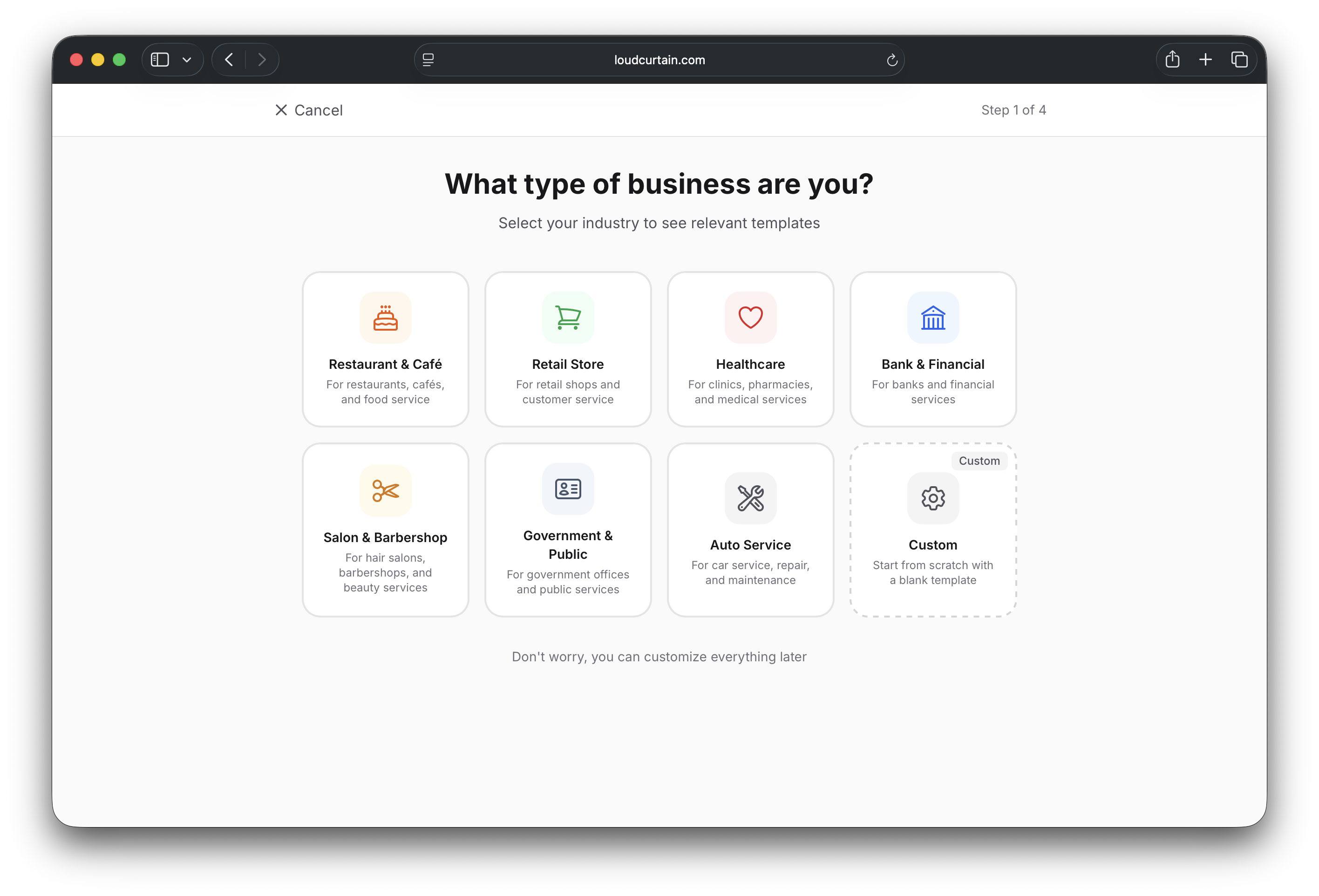Open the browser share menu
Screen dimensions: 1319x896
[x=1173, y=60]
